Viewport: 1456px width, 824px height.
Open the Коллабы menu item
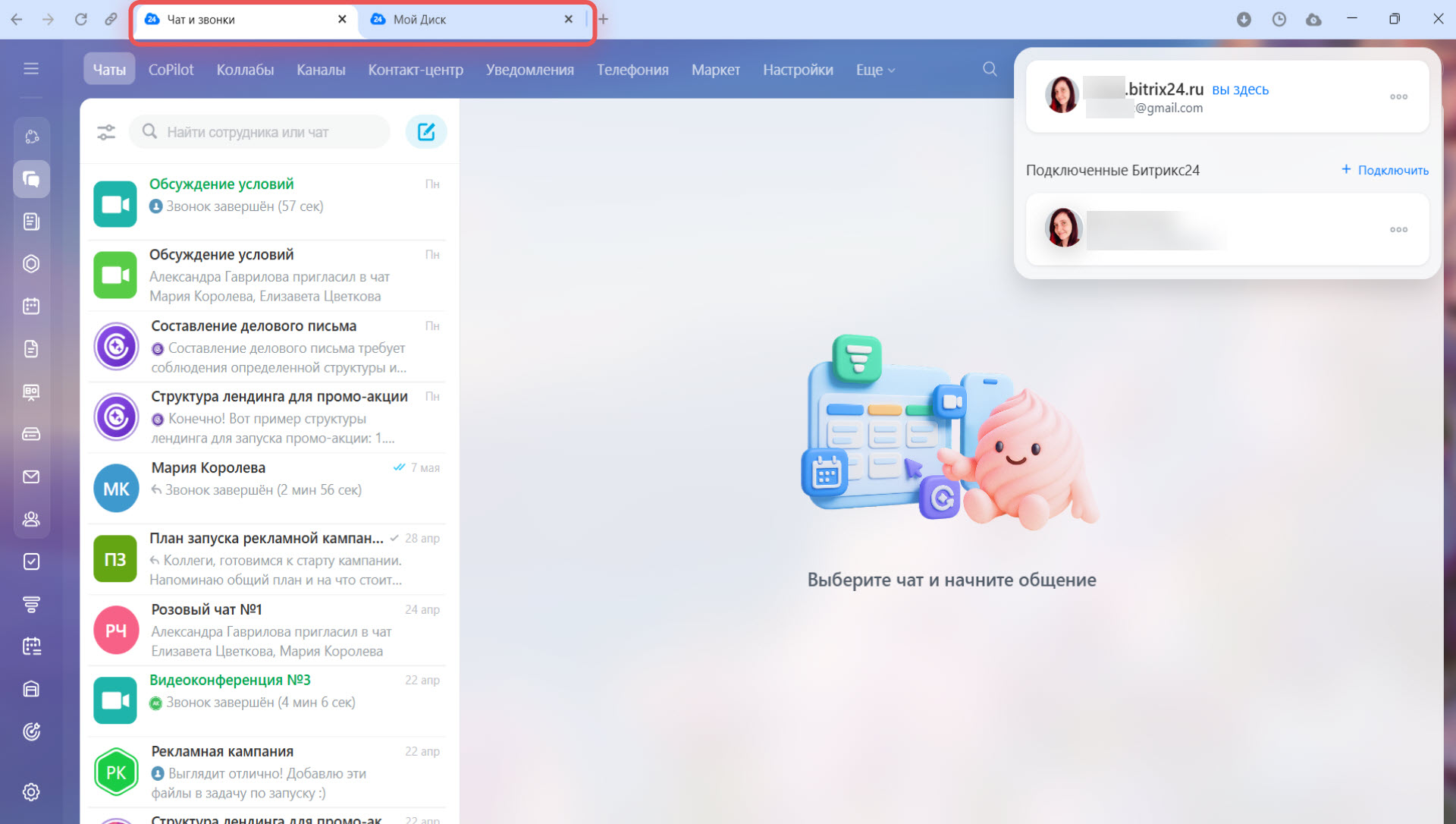pyautogui.click(x=245, y=69)
